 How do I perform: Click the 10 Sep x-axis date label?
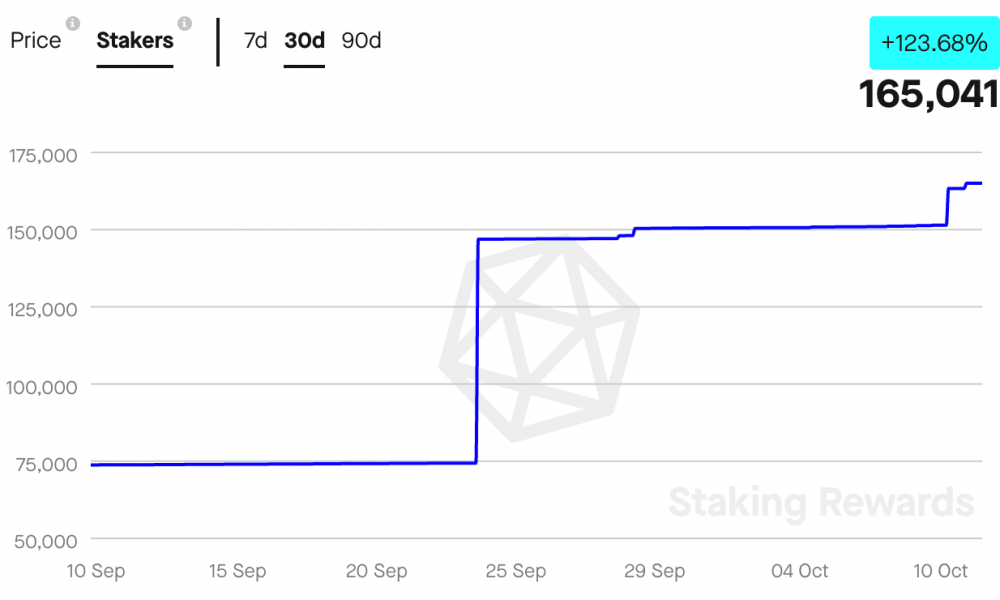coord(96,571)
